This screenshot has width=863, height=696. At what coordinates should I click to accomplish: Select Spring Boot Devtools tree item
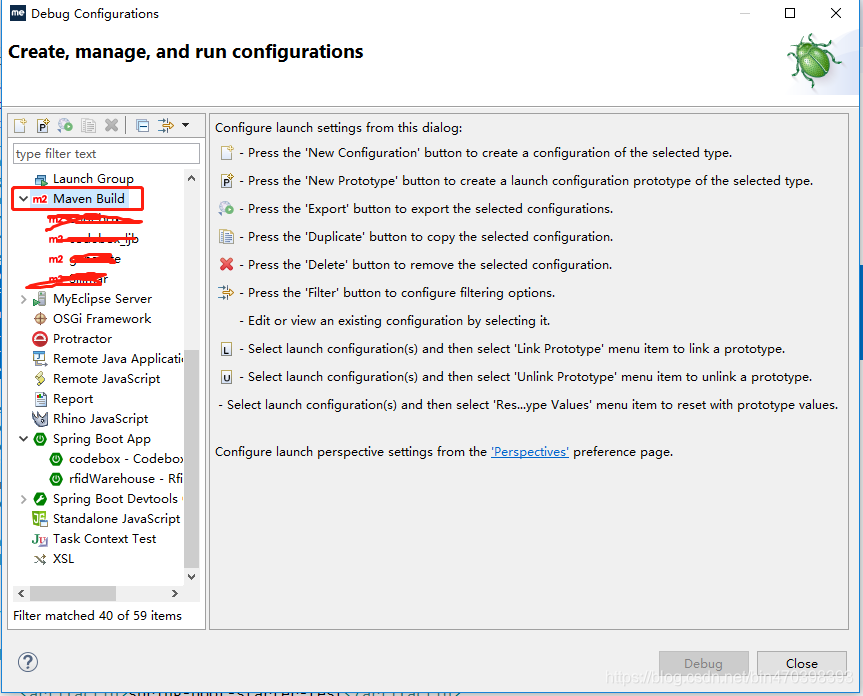(115, 499)
